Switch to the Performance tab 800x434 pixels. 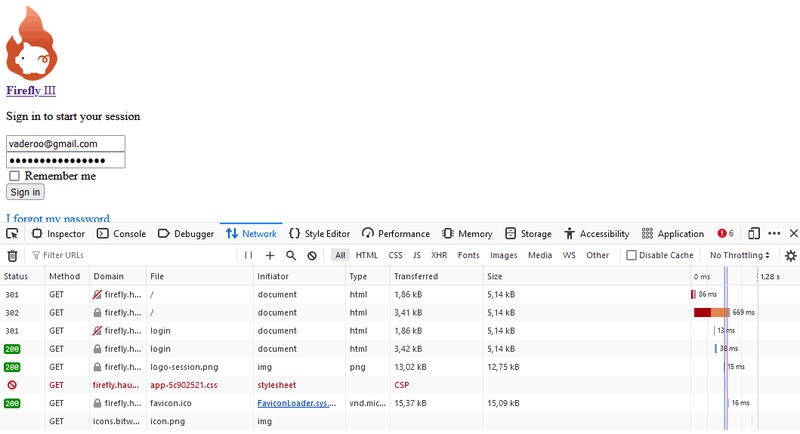click(x=396, y=234)
